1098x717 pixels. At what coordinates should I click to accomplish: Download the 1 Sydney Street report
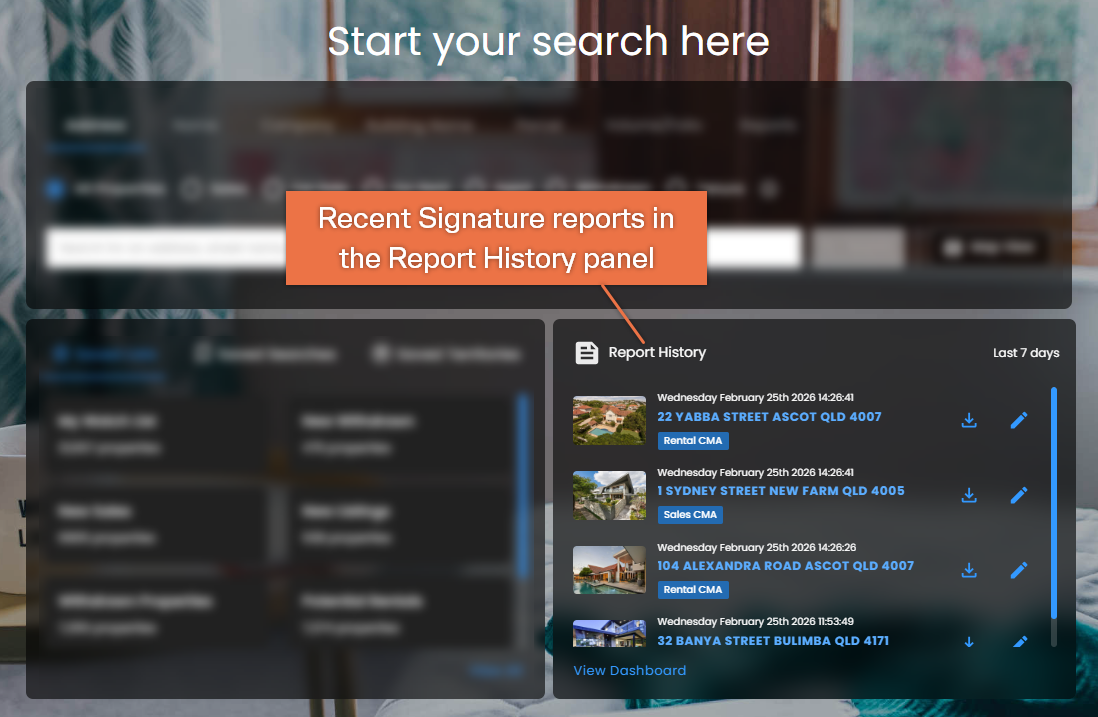(x=969, y=495)
